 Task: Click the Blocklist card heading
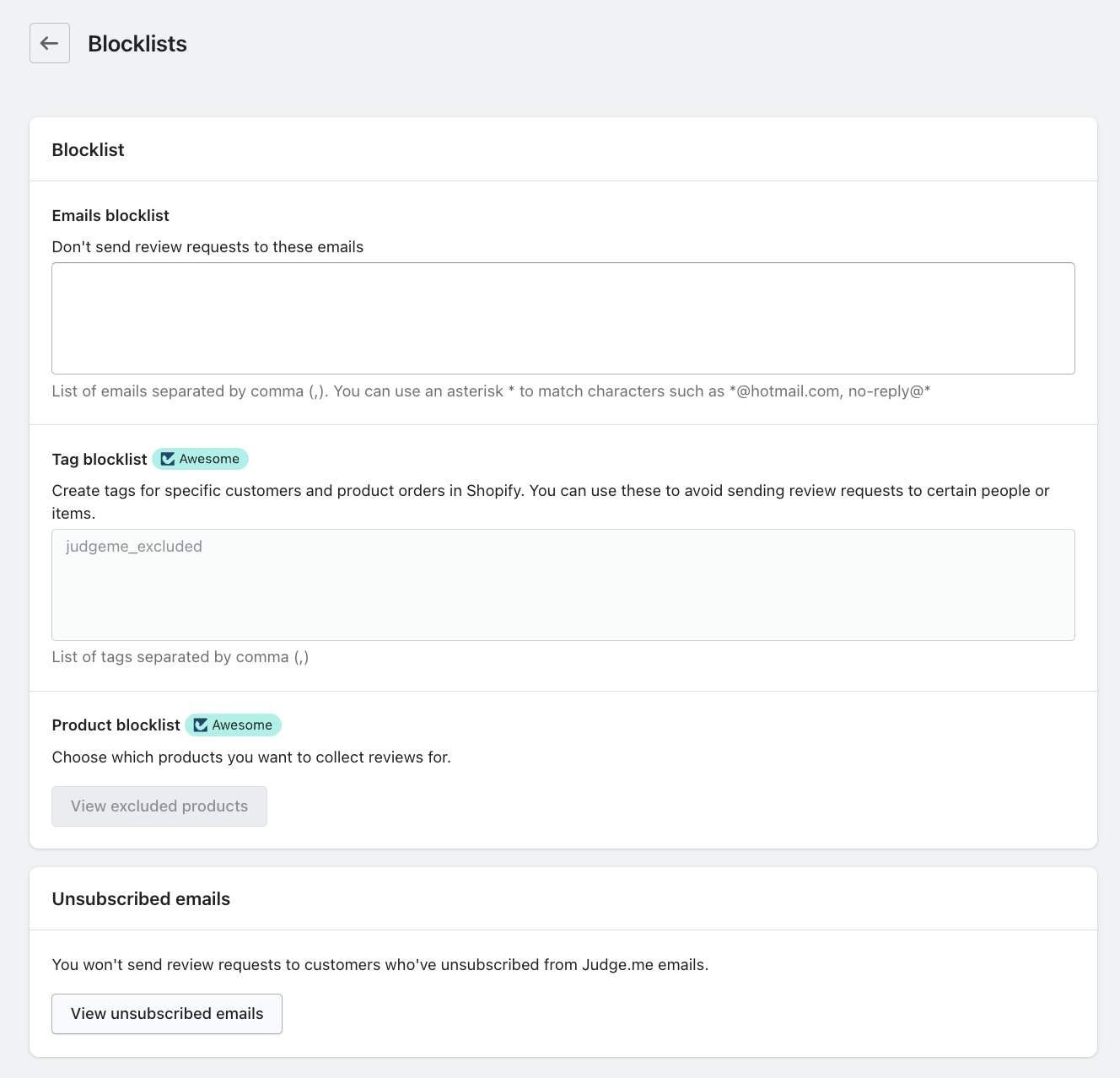click(x=88, y=150)
